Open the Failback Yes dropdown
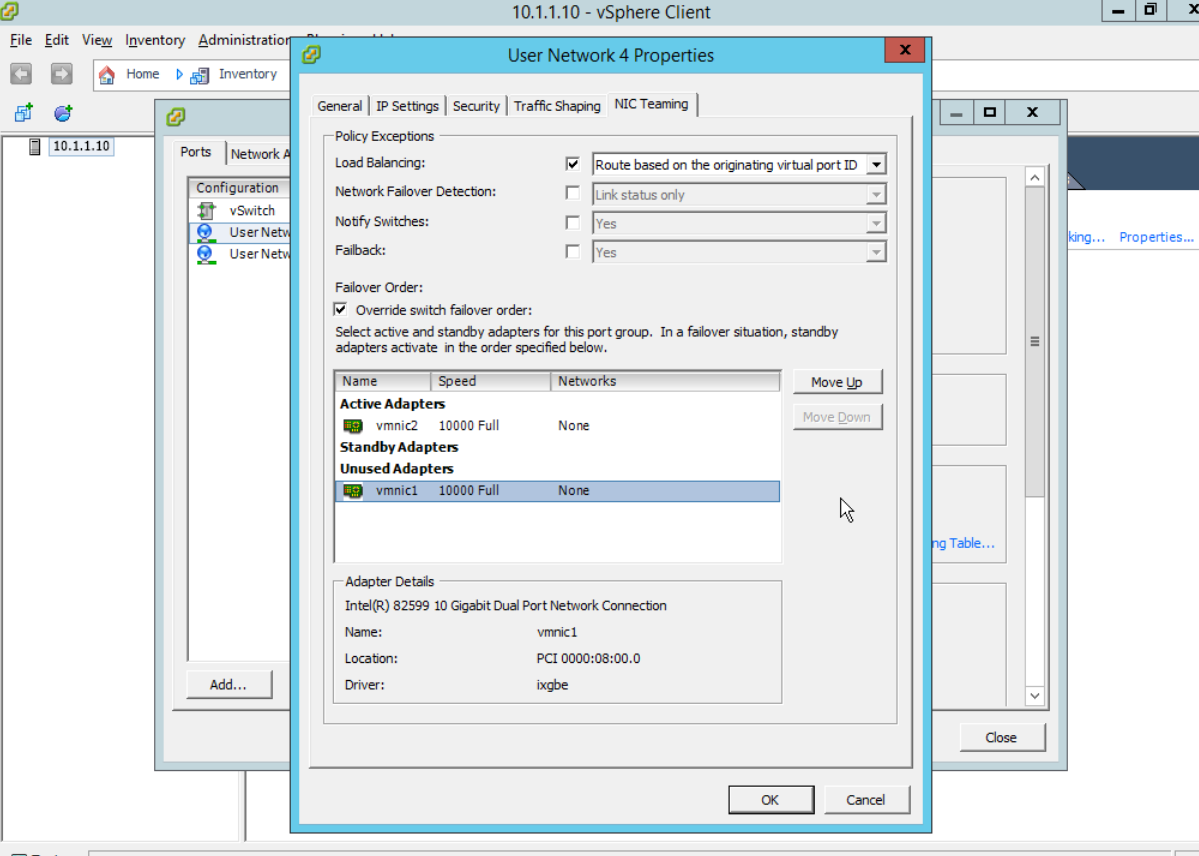The image size is (1199, 856). [x=876, y=252]
